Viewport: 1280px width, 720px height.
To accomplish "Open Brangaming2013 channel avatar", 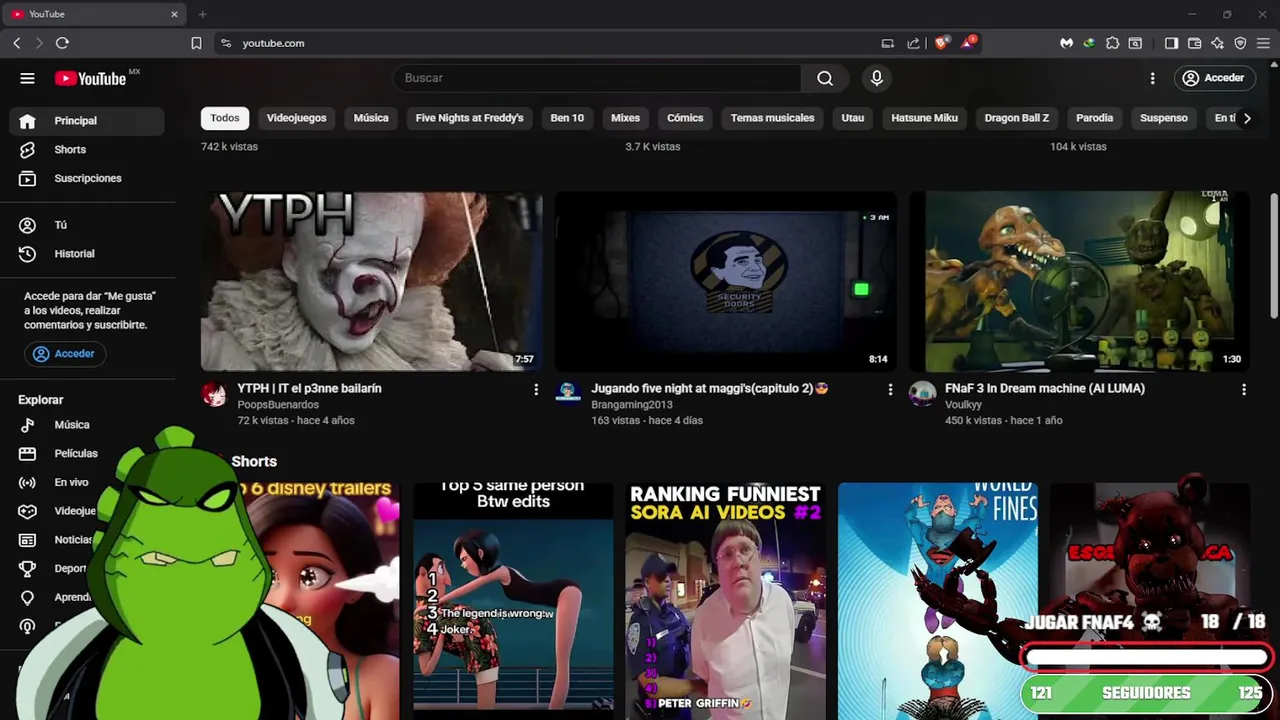I will [x=568, y=394].
